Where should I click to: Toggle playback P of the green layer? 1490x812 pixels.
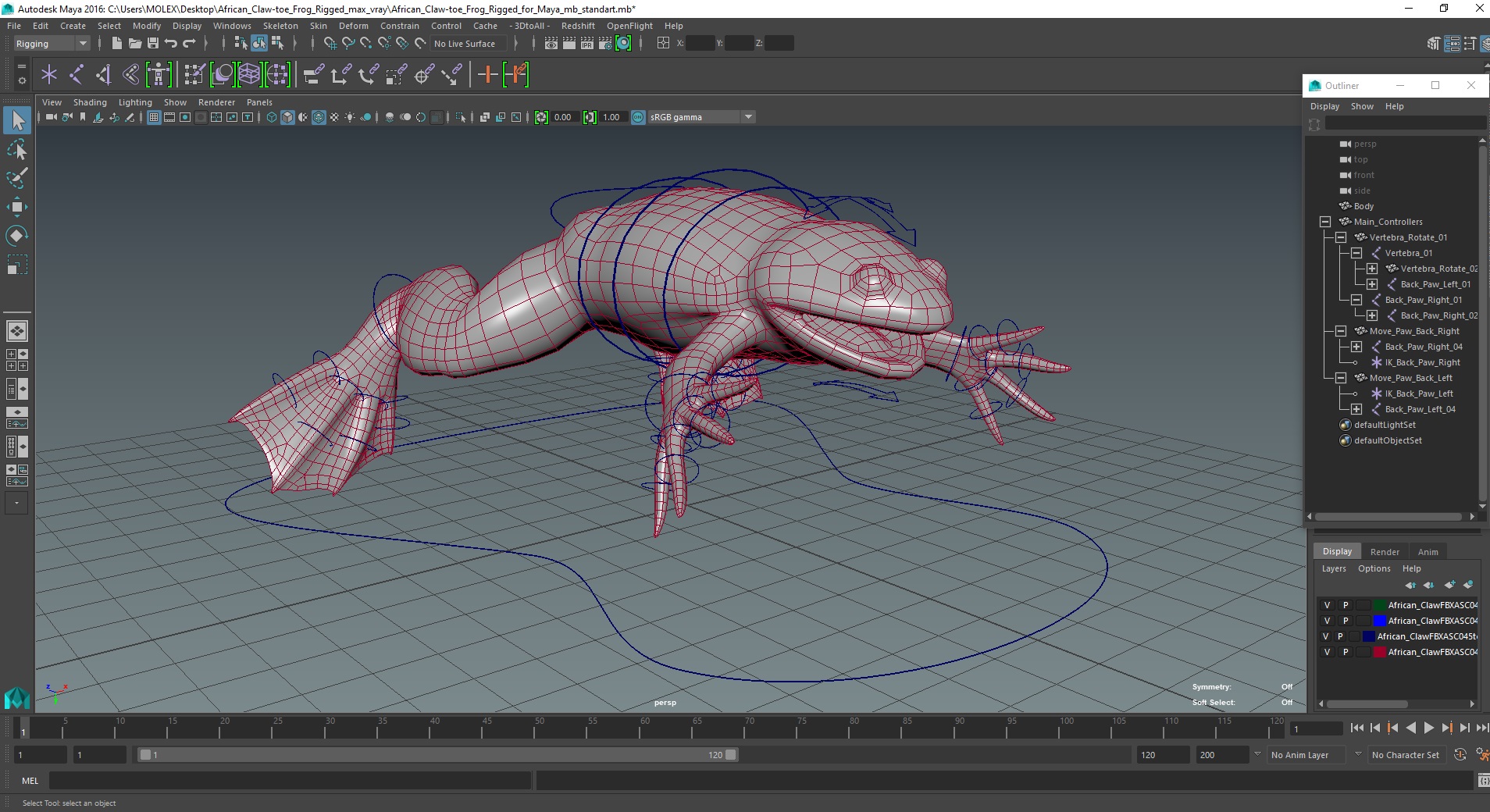(1346, 605)
